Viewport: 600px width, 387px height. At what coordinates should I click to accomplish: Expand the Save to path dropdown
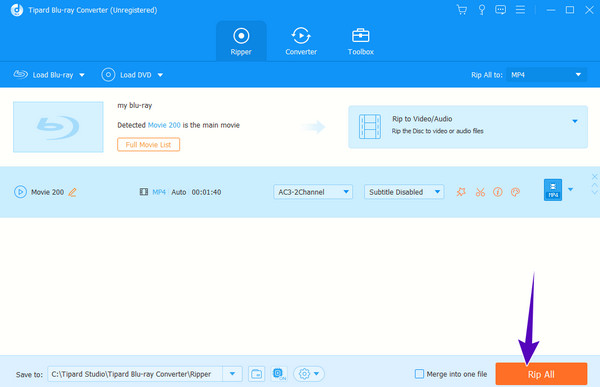point(232,374)
